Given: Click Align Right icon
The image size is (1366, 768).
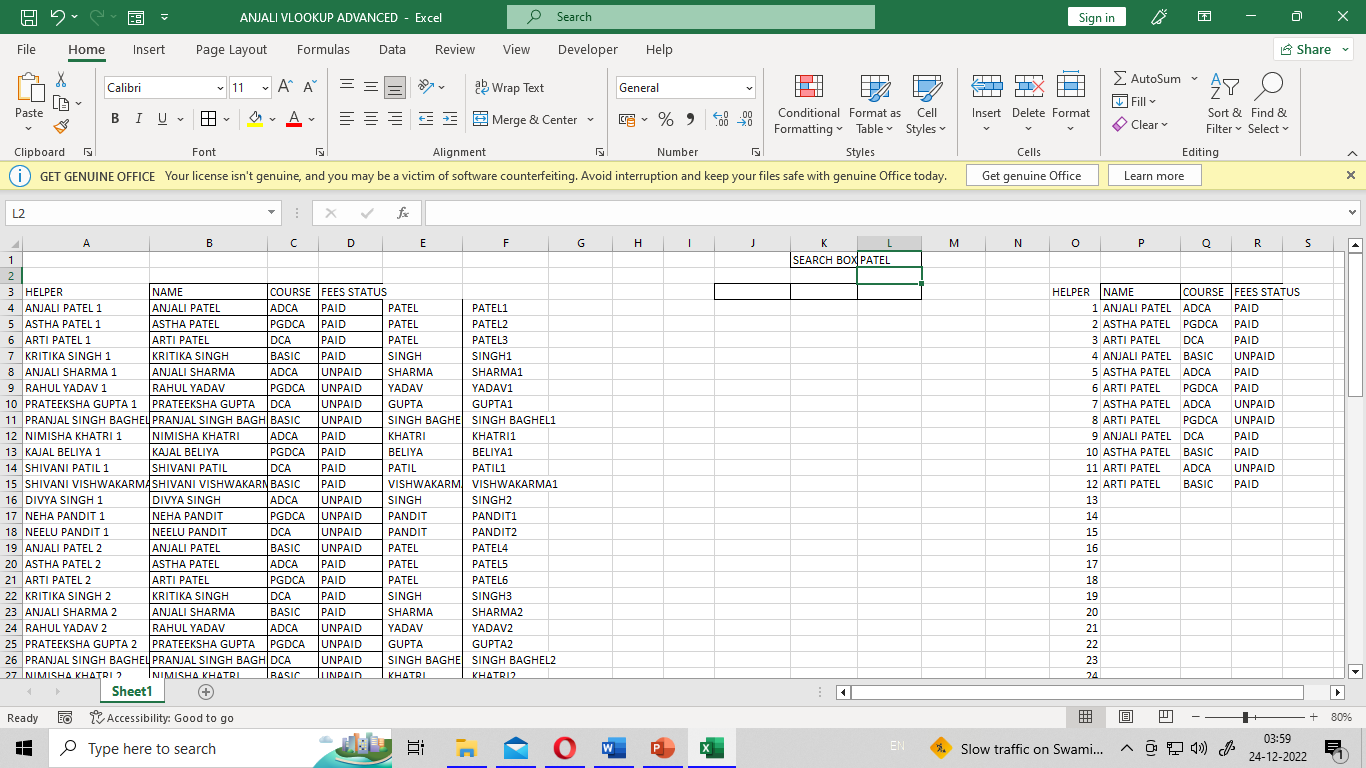Looking at the screenshot, I should [395, 119].
